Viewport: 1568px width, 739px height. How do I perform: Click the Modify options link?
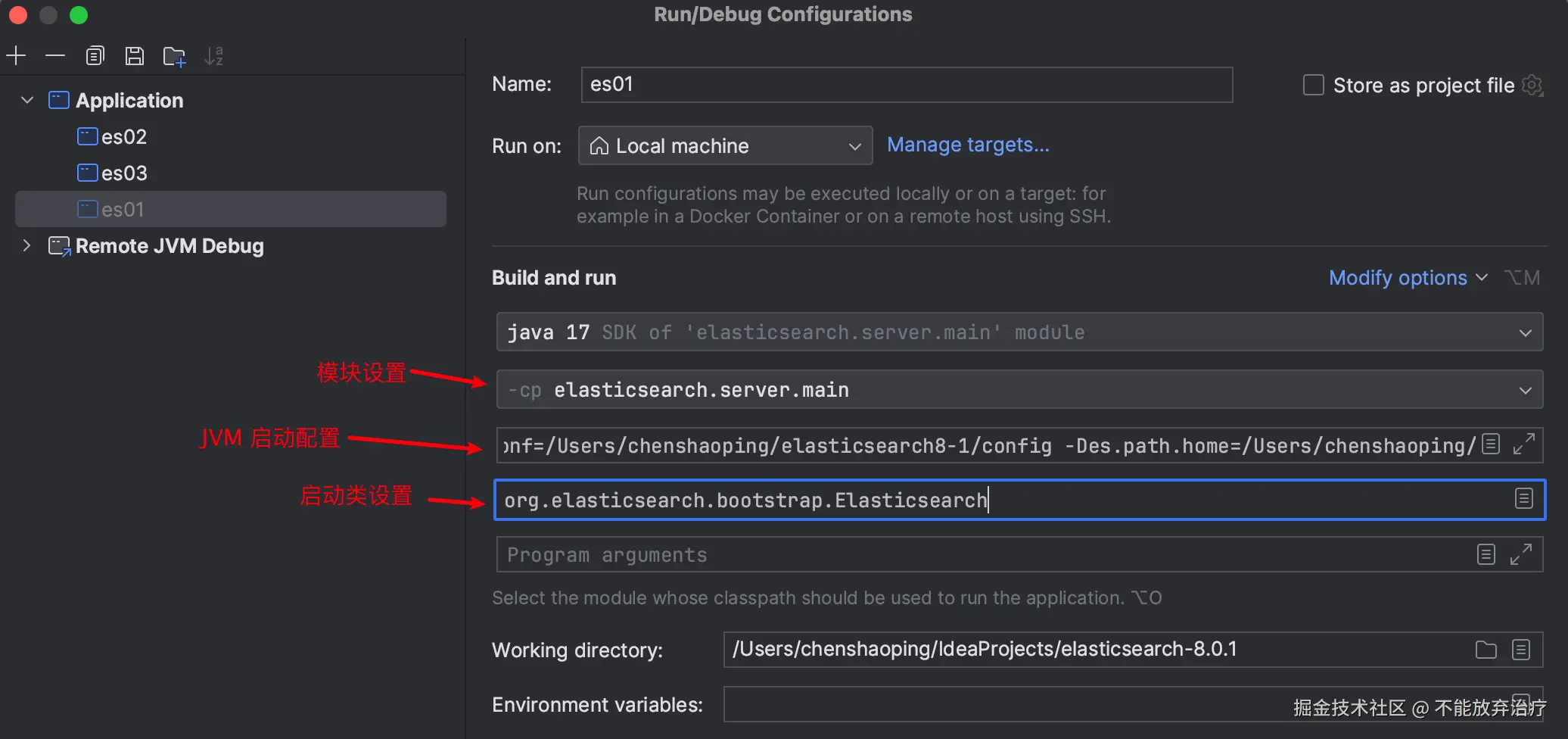[1398, 278]
